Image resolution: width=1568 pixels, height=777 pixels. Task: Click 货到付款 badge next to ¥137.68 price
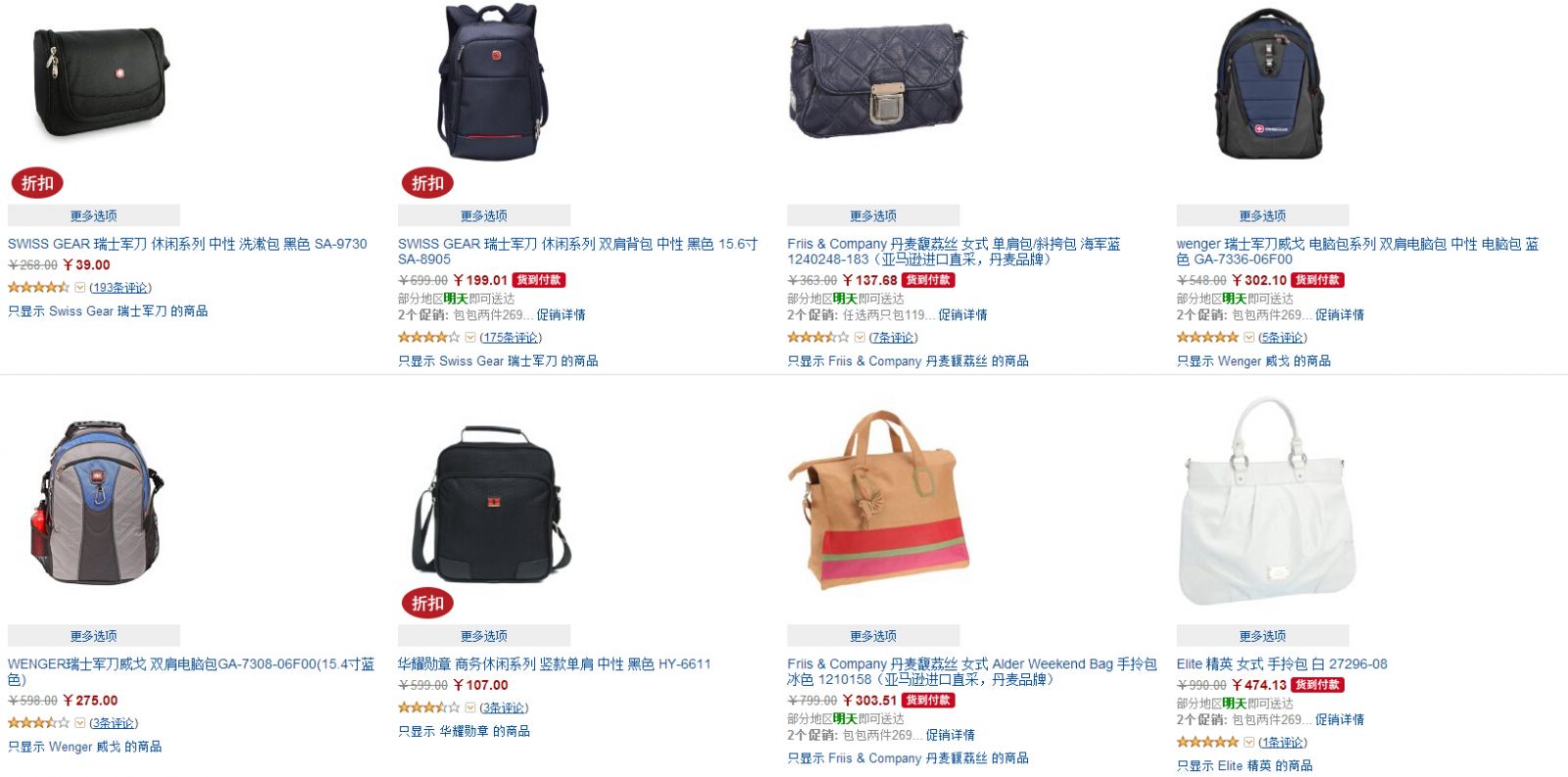coord(928,280)
